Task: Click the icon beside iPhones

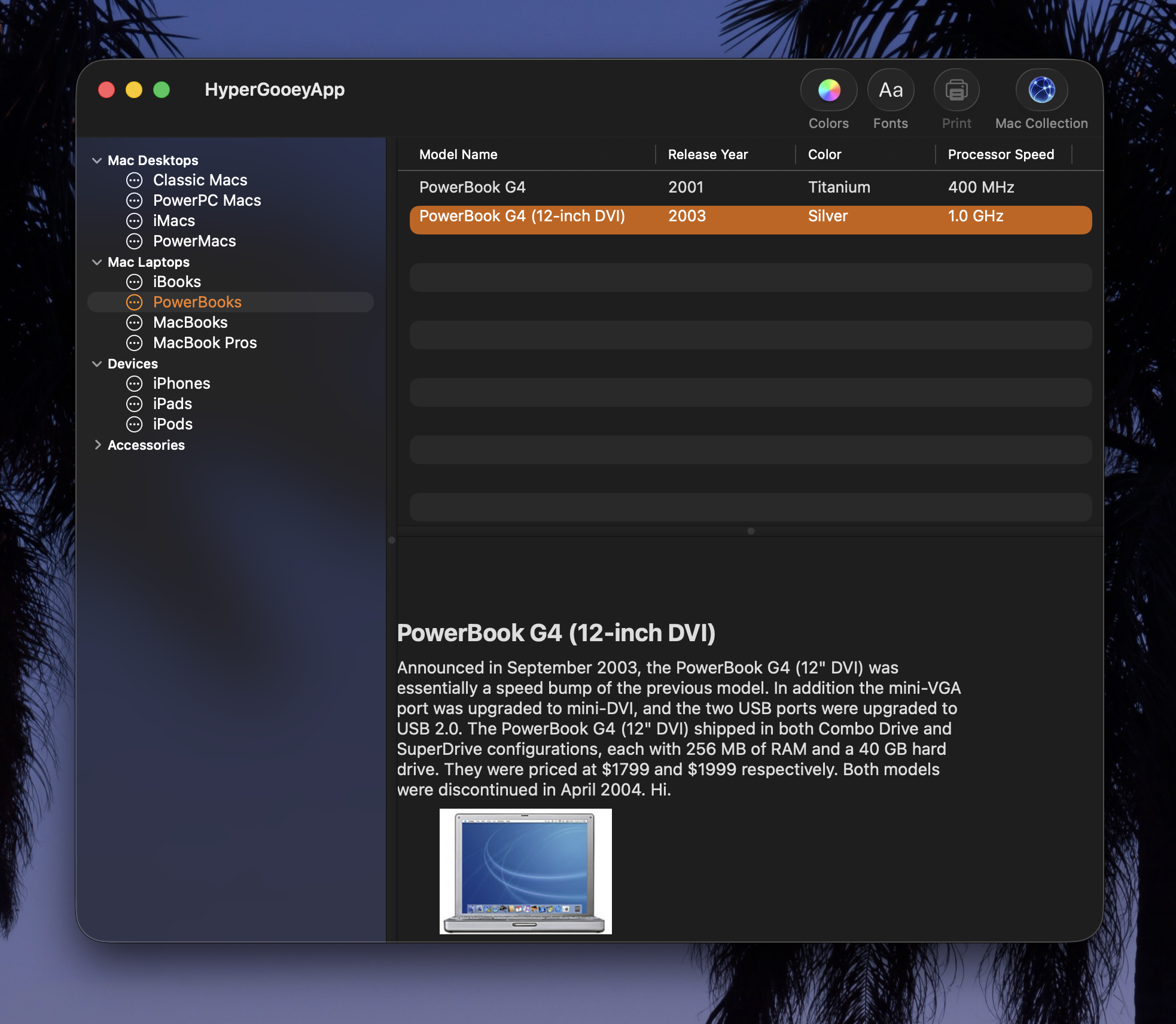Action: pos(135,383)
